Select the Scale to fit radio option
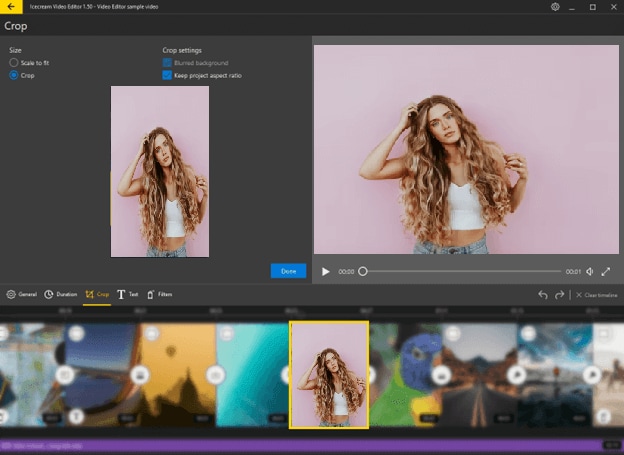The width and height of the screenshot is (624, 455). coord(14,63)
